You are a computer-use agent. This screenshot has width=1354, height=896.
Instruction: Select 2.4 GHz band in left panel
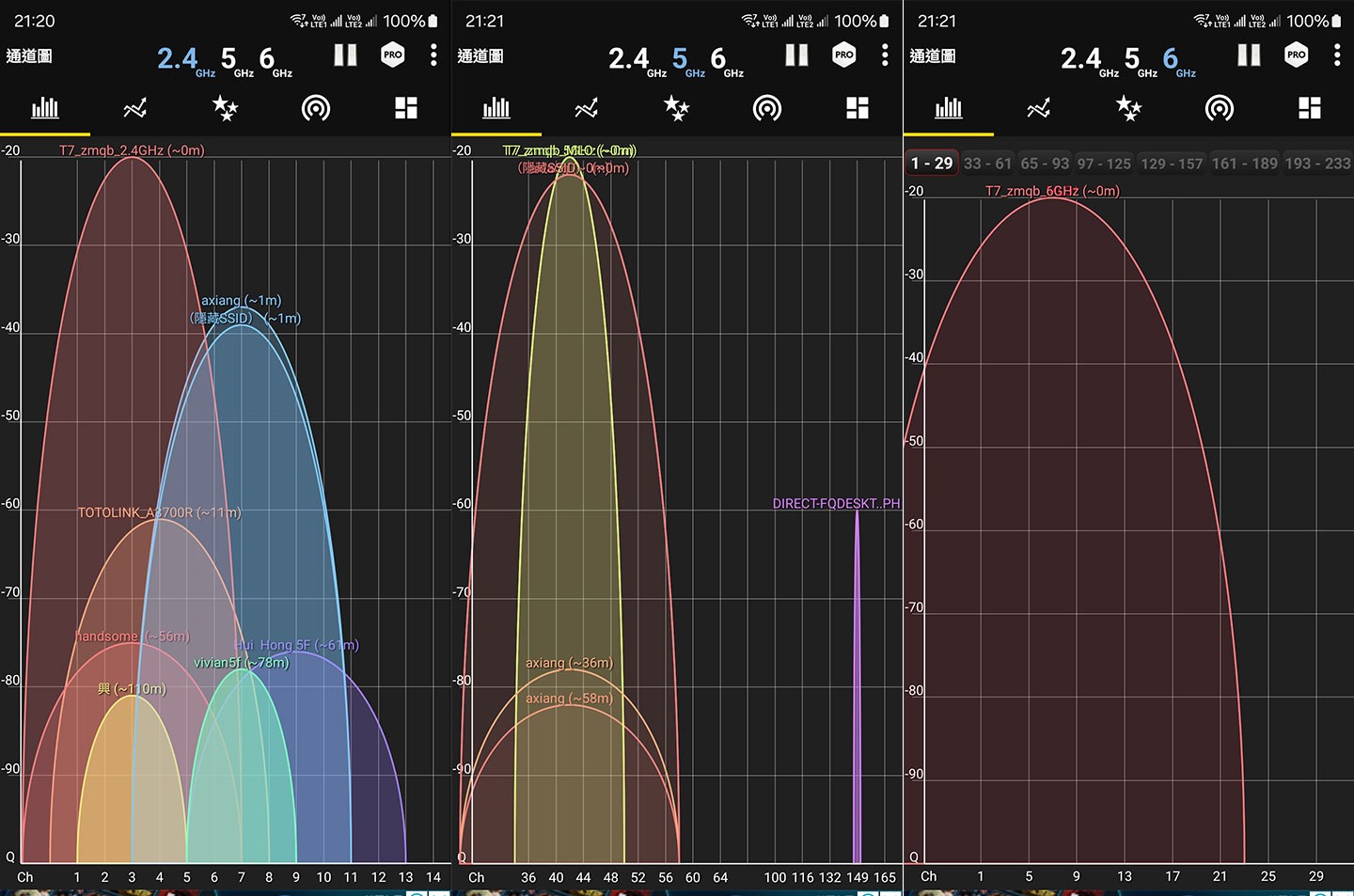pyautogui.click(x=185, y=60)
